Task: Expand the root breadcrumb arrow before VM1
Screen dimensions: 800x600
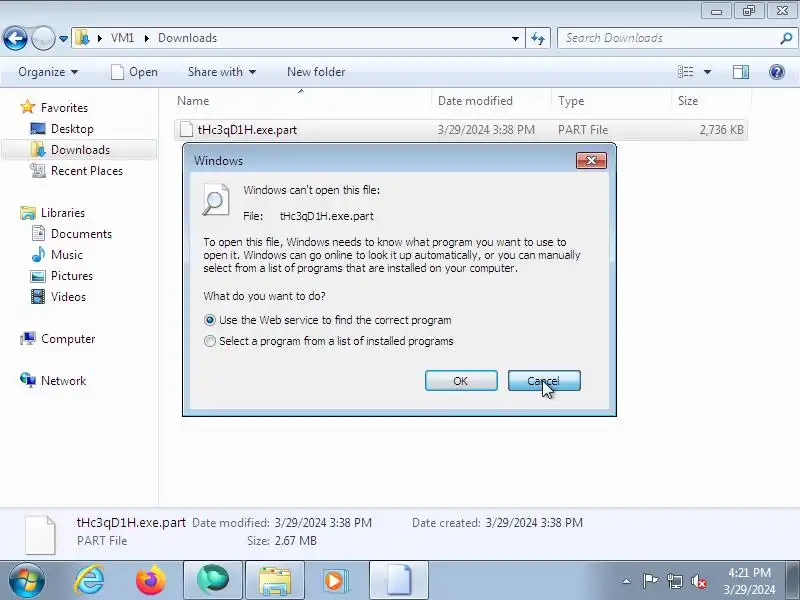Action: tap(99, 38)
